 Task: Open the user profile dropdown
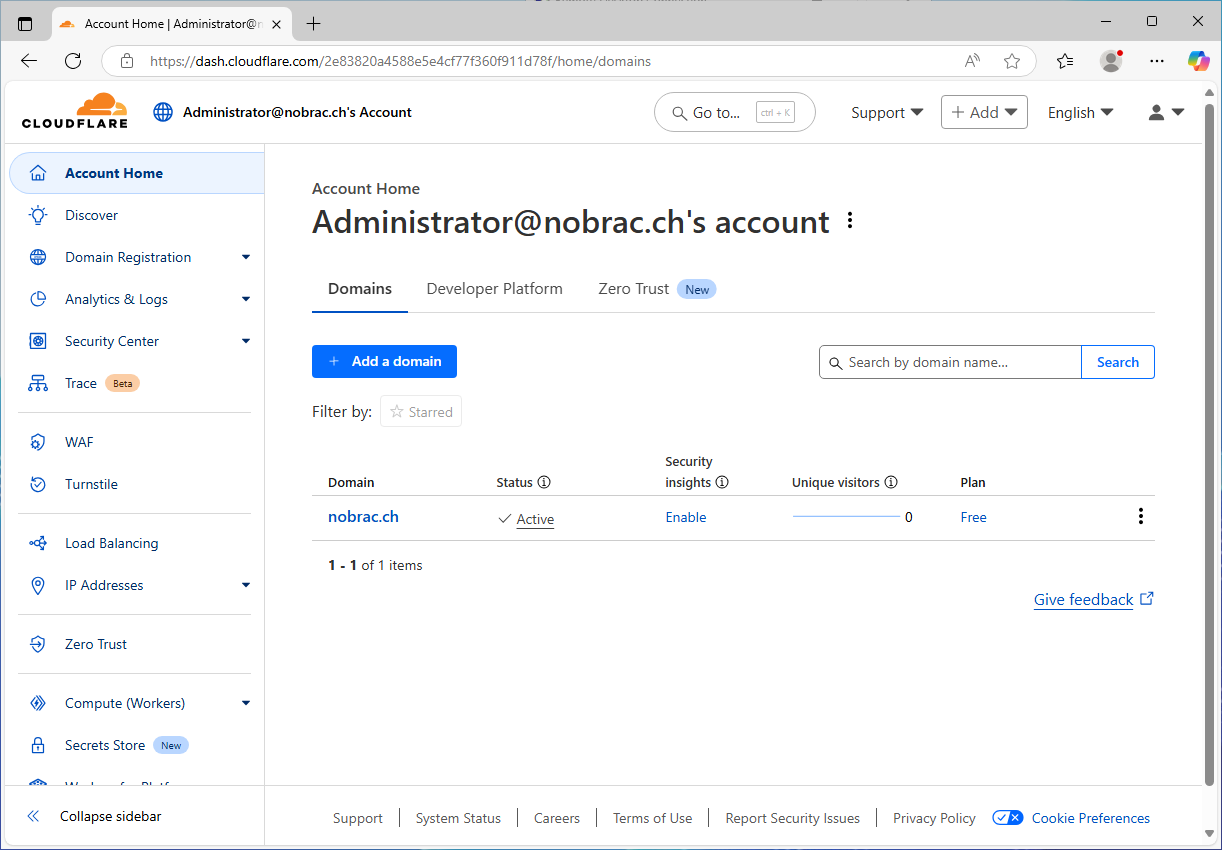pos(1166,113)
